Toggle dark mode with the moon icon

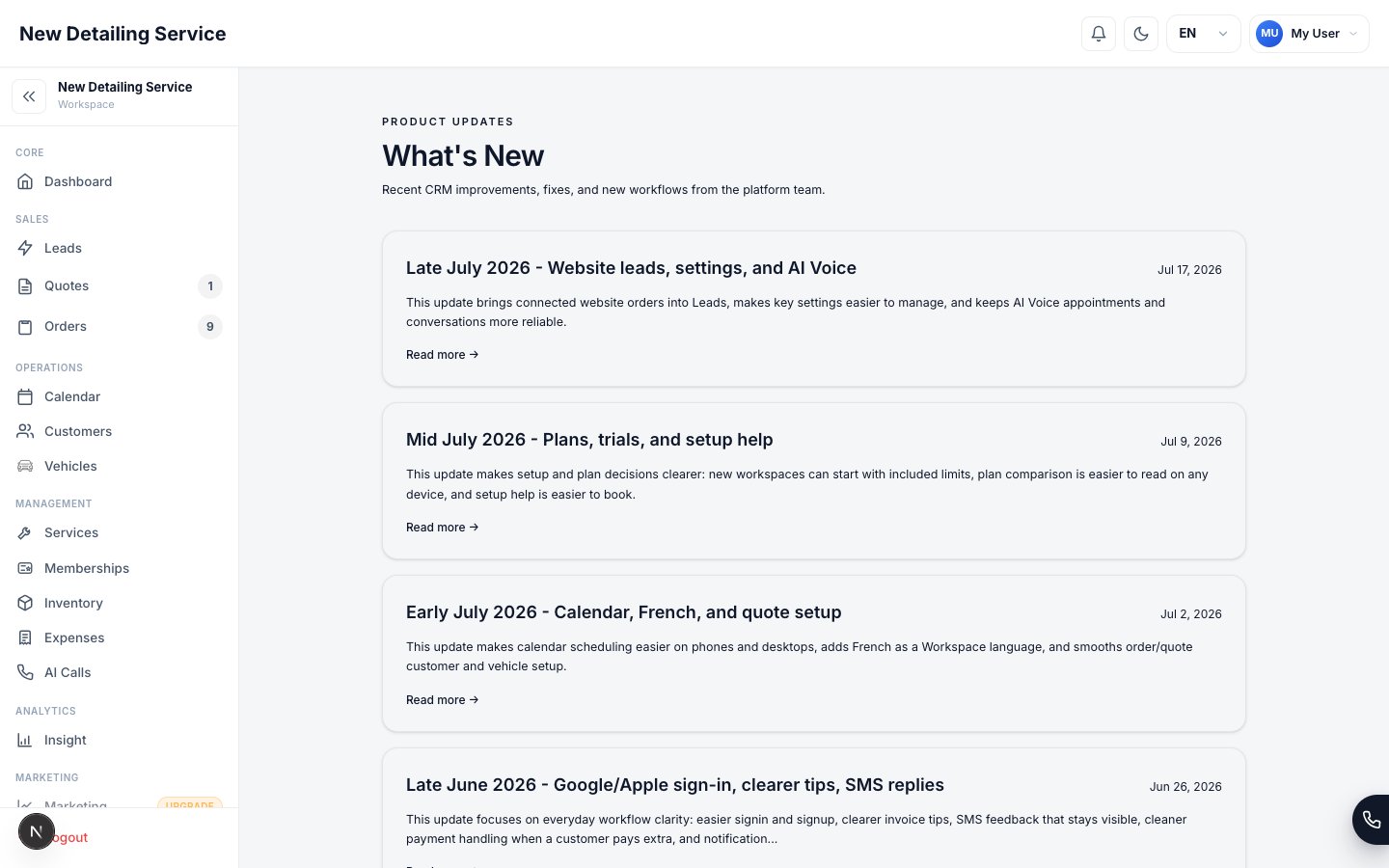[x=1141, y=34]
